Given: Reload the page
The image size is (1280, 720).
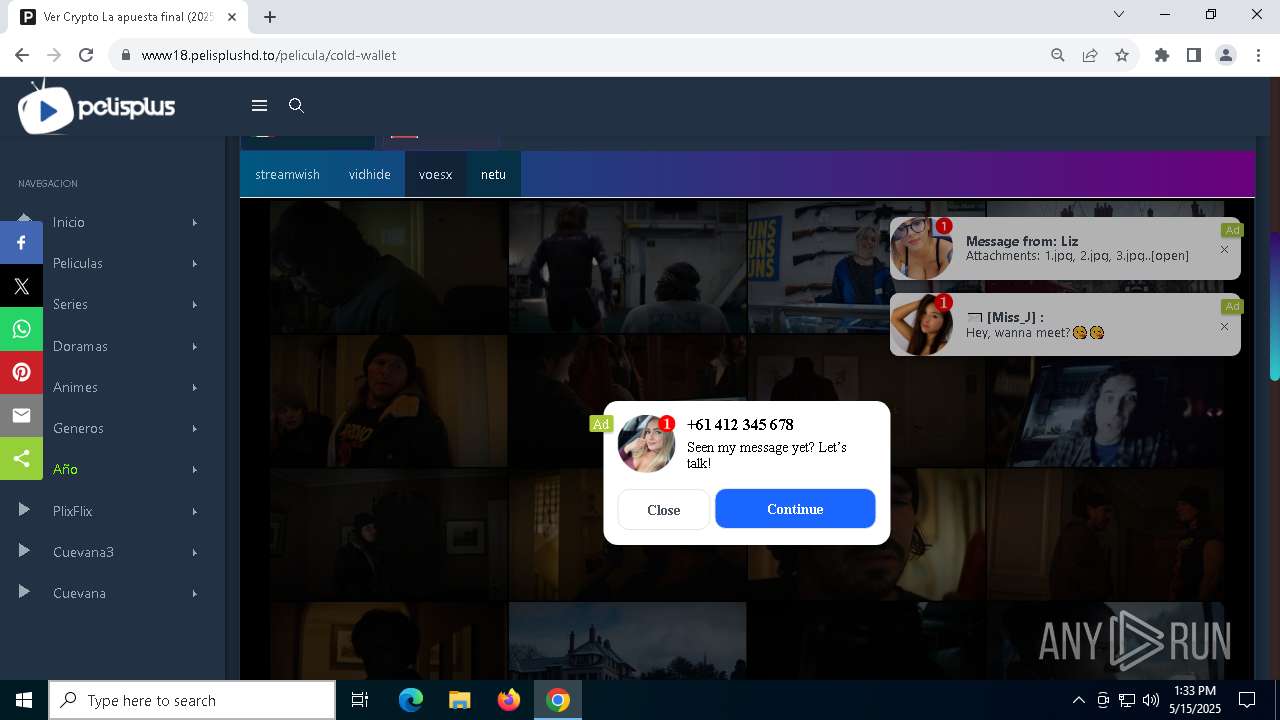Looking at the screenshot, I should click(86, 55).
